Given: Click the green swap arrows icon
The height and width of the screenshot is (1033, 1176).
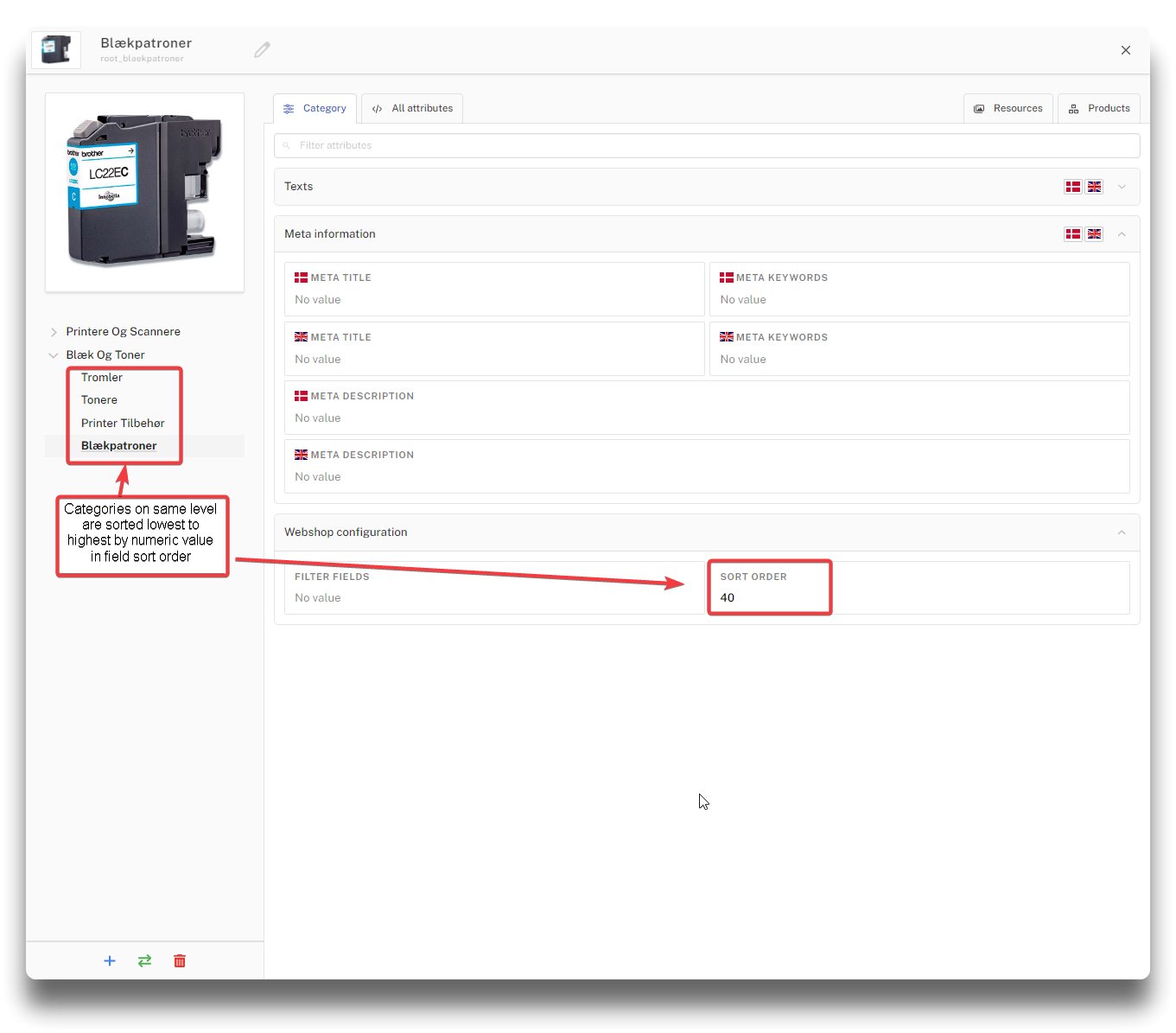Looking at the screenshot, I should (x=144, y=961).
